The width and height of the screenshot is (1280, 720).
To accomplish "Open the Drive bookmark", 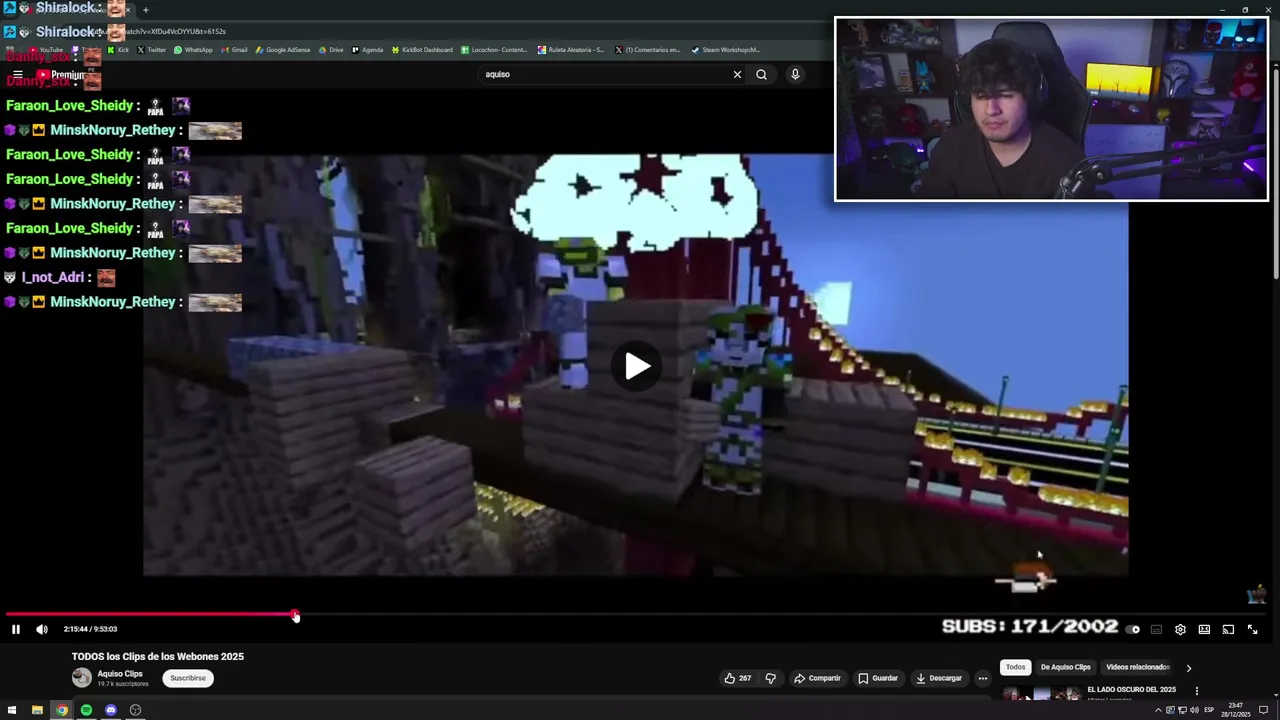I will pyautogui.click(x=331, y=49).
